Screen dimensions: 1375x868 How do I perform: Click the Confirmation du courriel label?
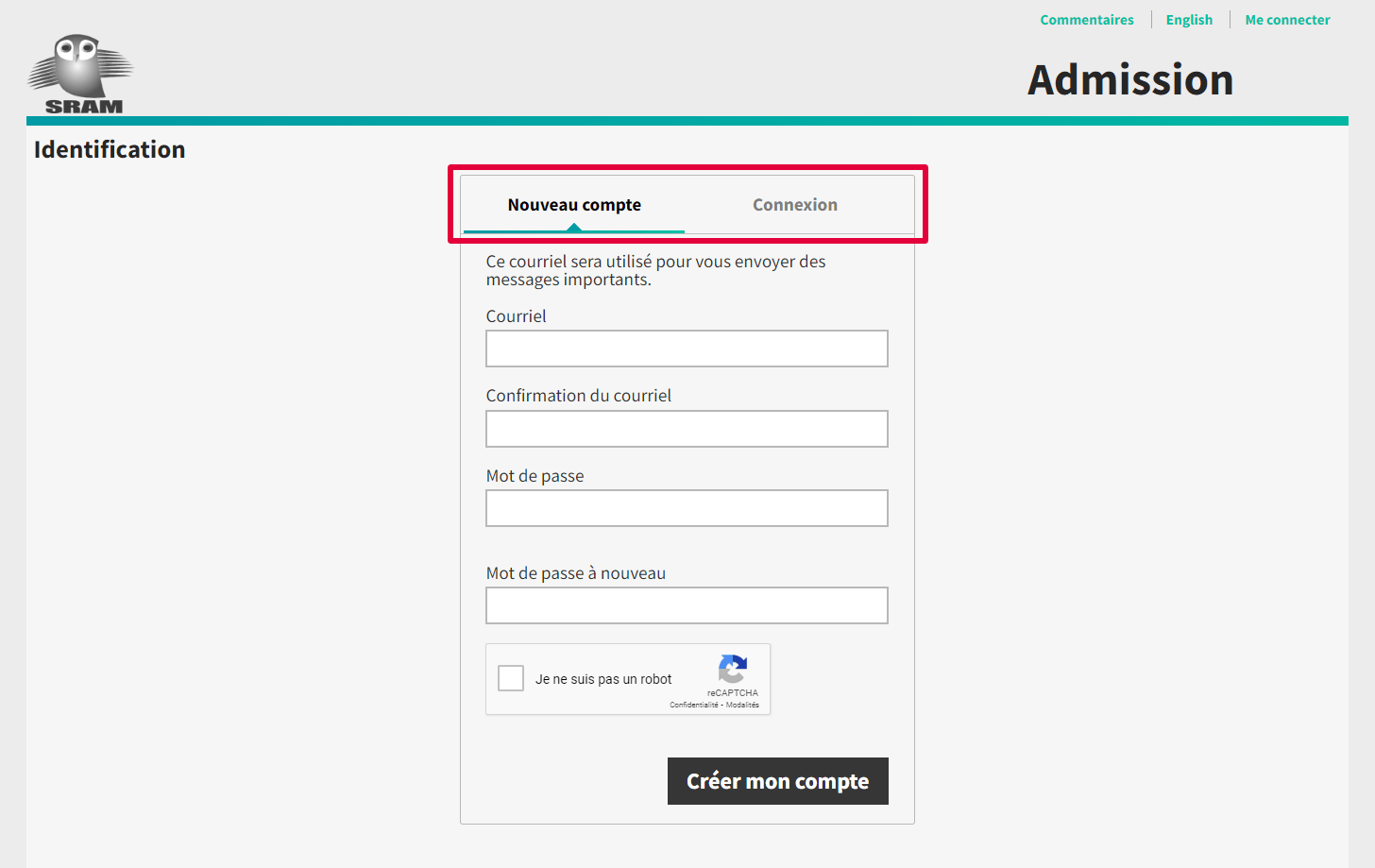coord(578,396)
